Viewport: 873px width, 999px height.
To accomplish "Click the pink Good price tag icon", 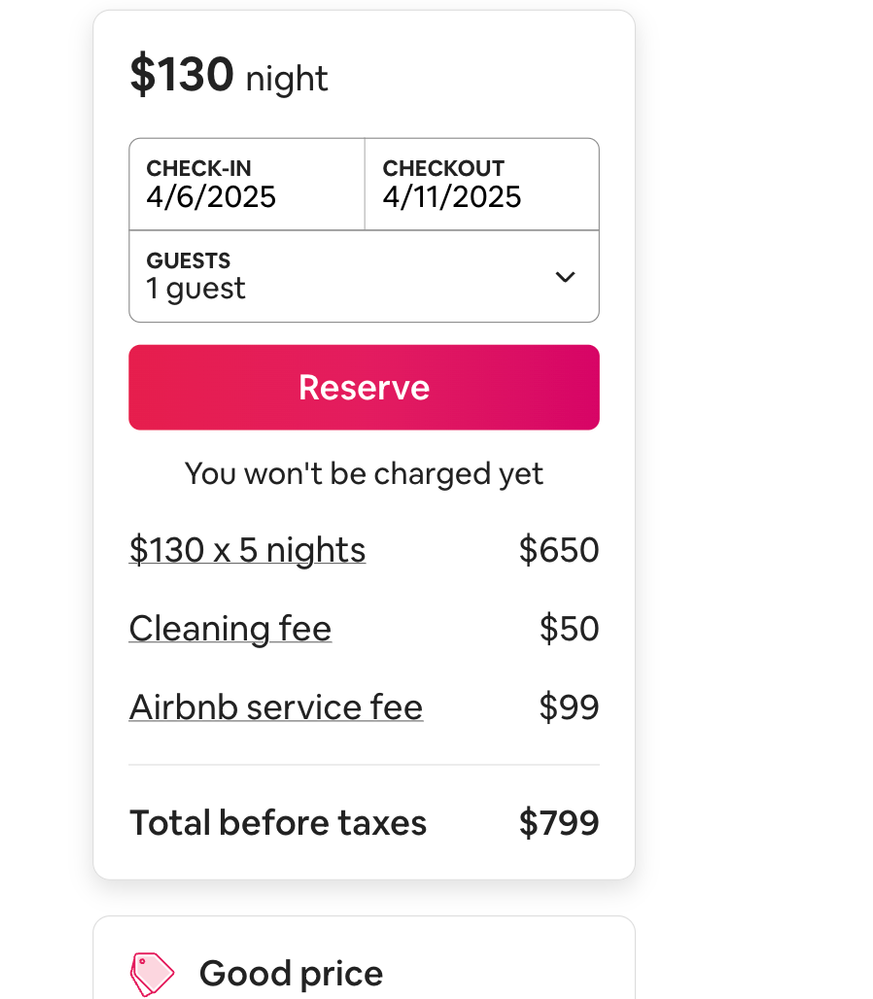I will pyautogui.click(x=152, y=973).
